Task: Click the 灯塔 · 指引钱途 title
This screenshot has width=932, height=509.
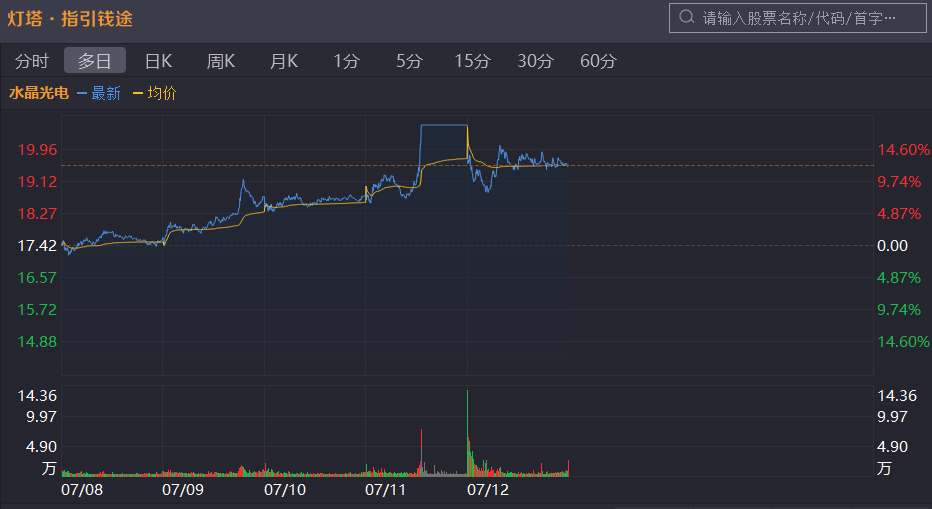Action: (x=70, y=18)
